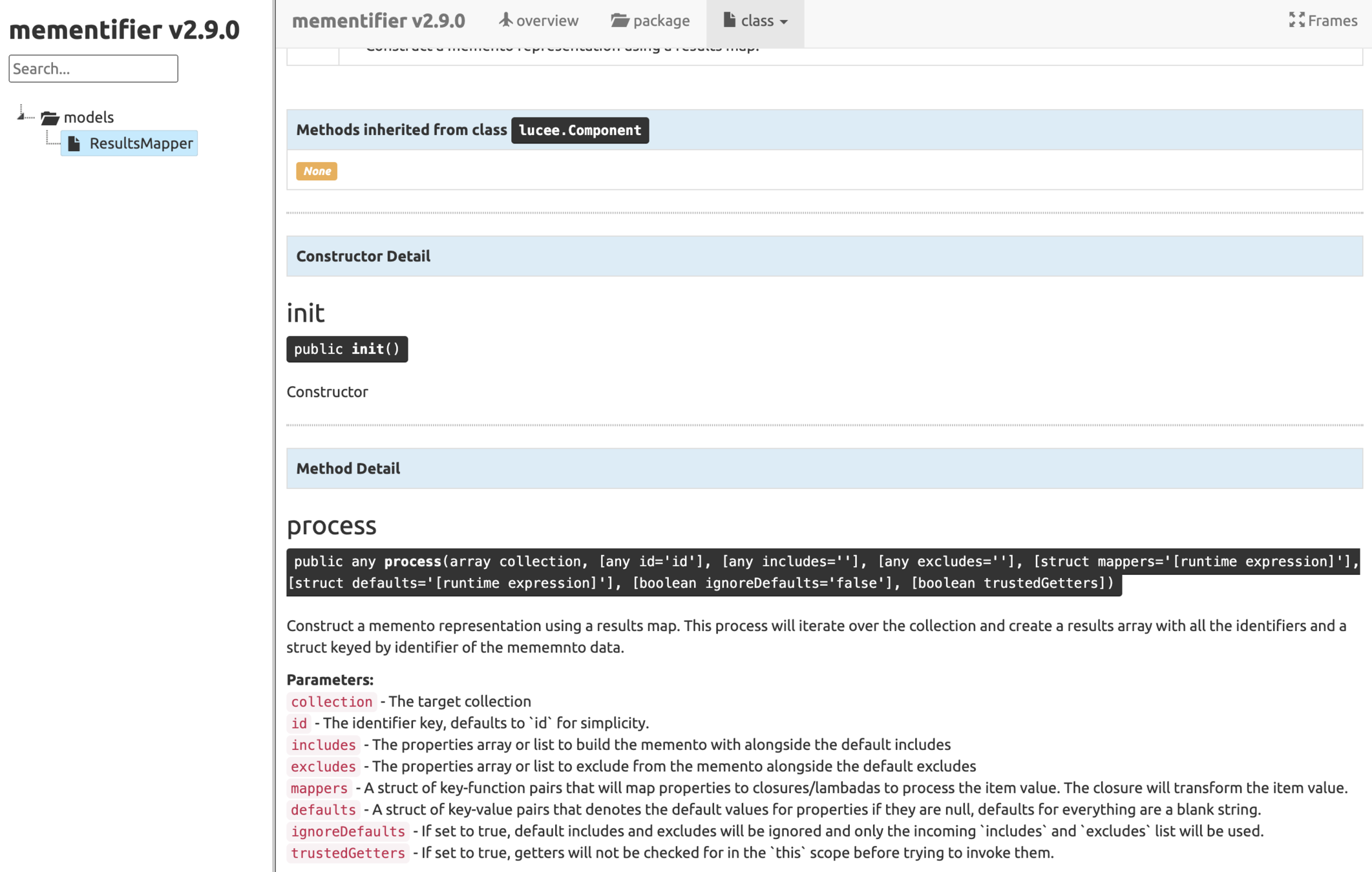Click the Frames expand arrows icon
This screenshot has width=1372, height=872.
[1296, 20]
